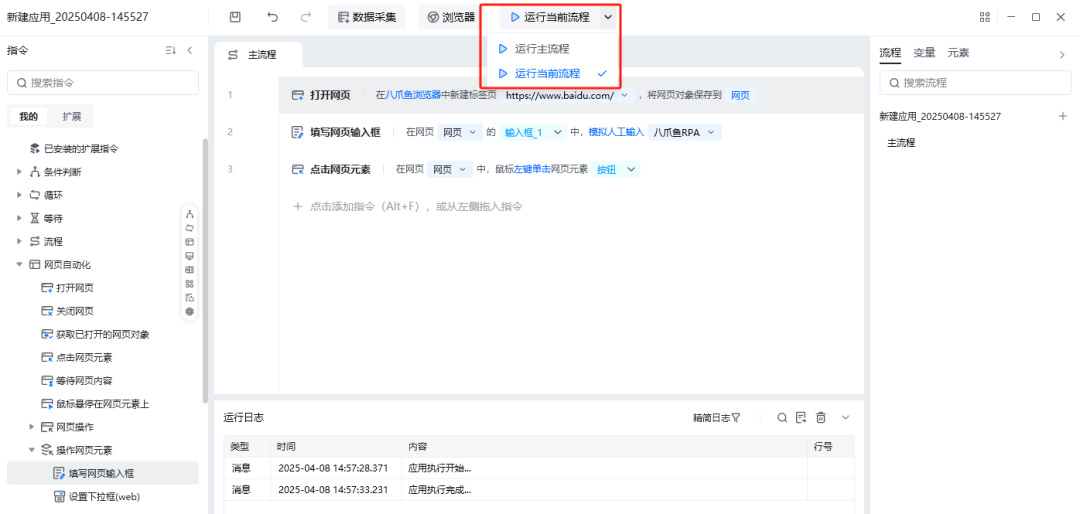Open the 浏览器 browser button

click(x=451, y=17)
